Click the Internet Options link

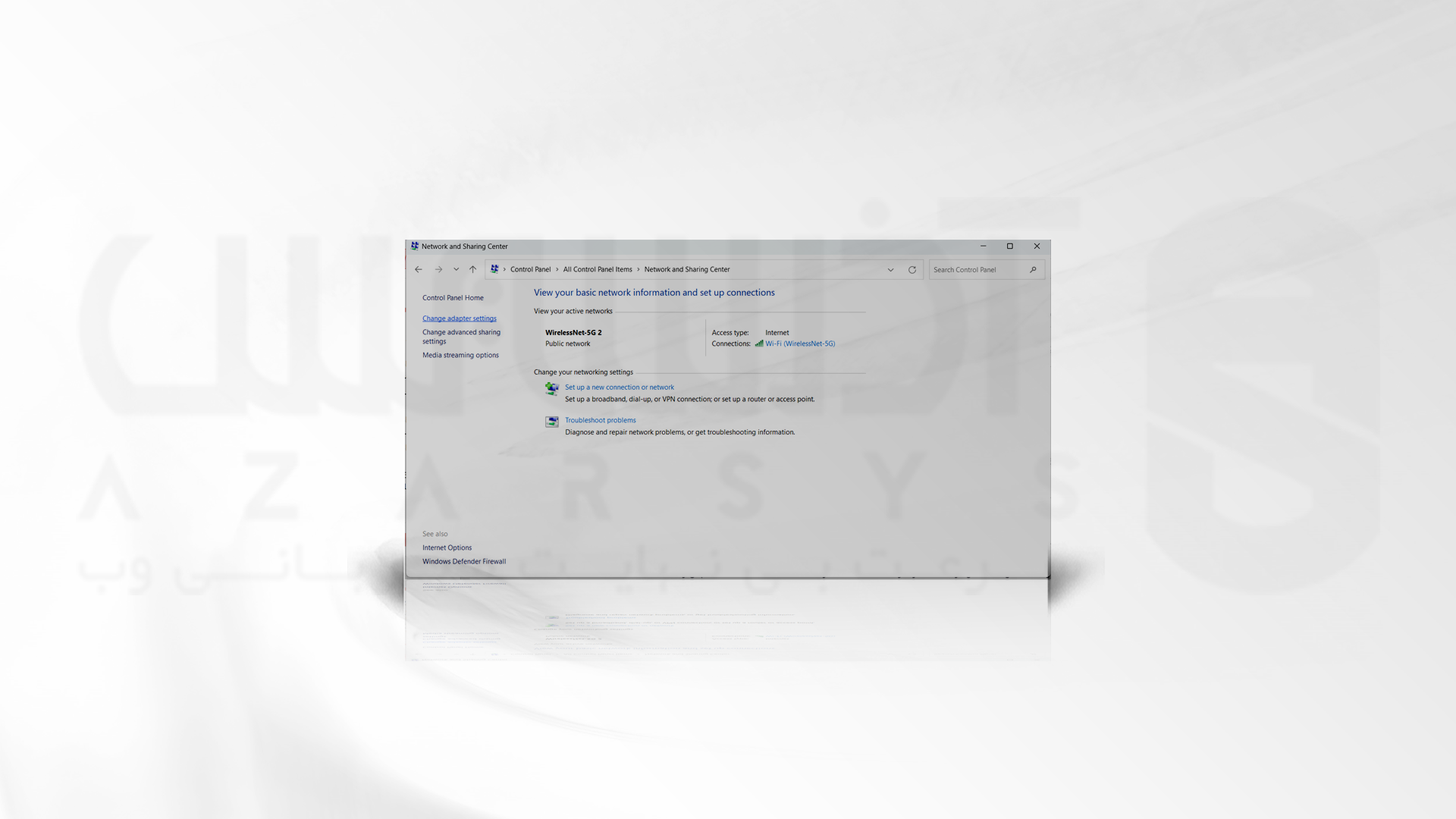point(446,547)
